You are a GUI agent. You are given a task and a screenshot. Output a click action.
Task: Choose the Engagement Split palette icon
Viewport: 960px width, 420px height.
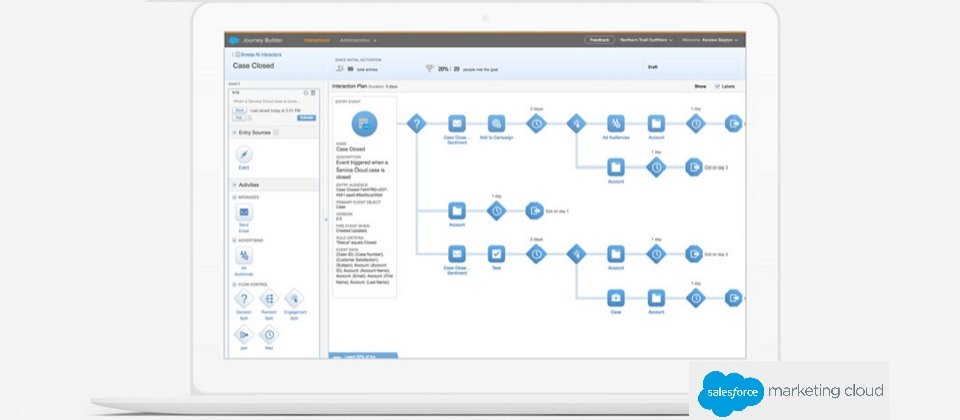click(x=294, y=299)
